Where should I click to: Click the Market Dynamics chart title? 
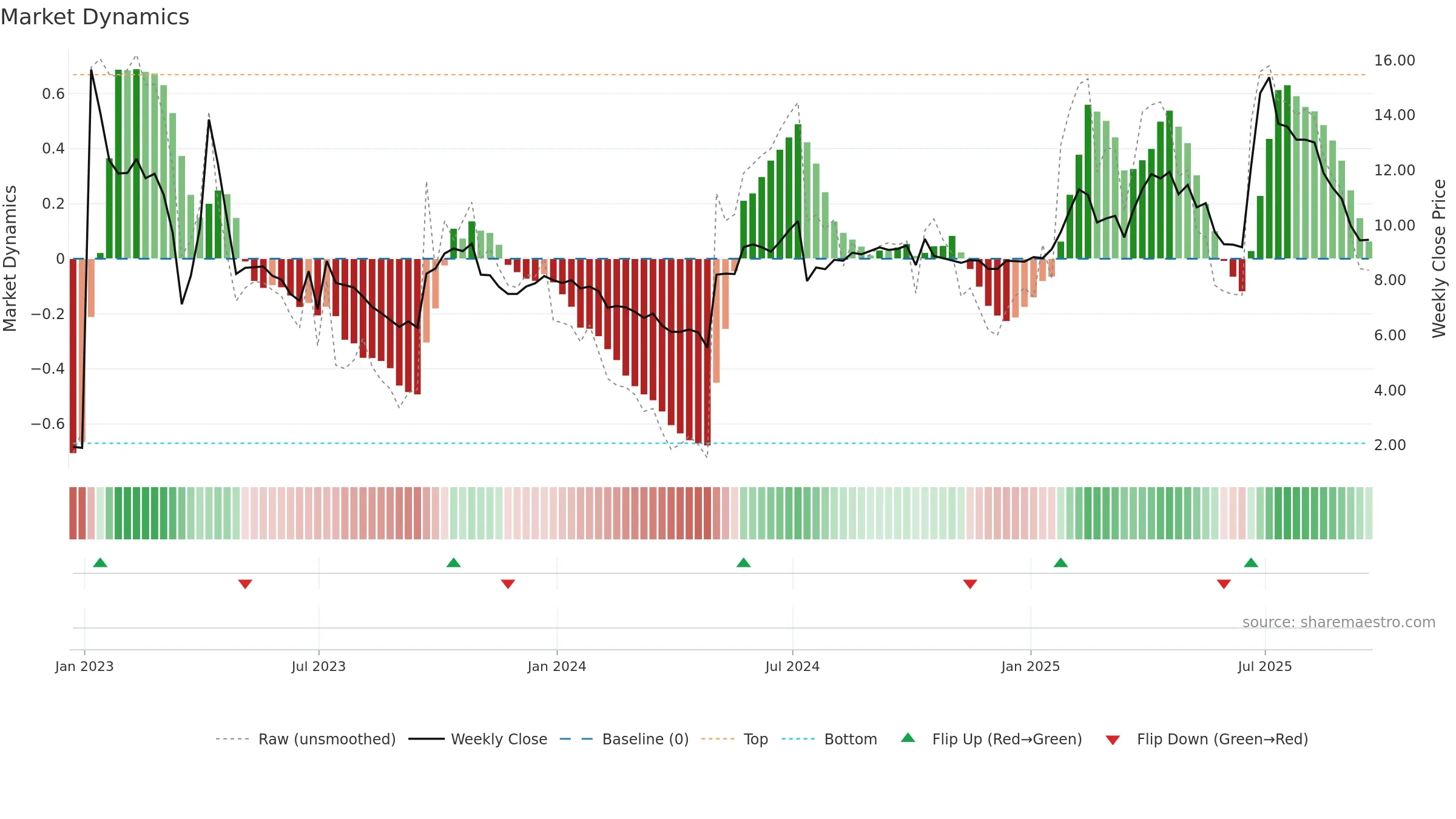95,17
